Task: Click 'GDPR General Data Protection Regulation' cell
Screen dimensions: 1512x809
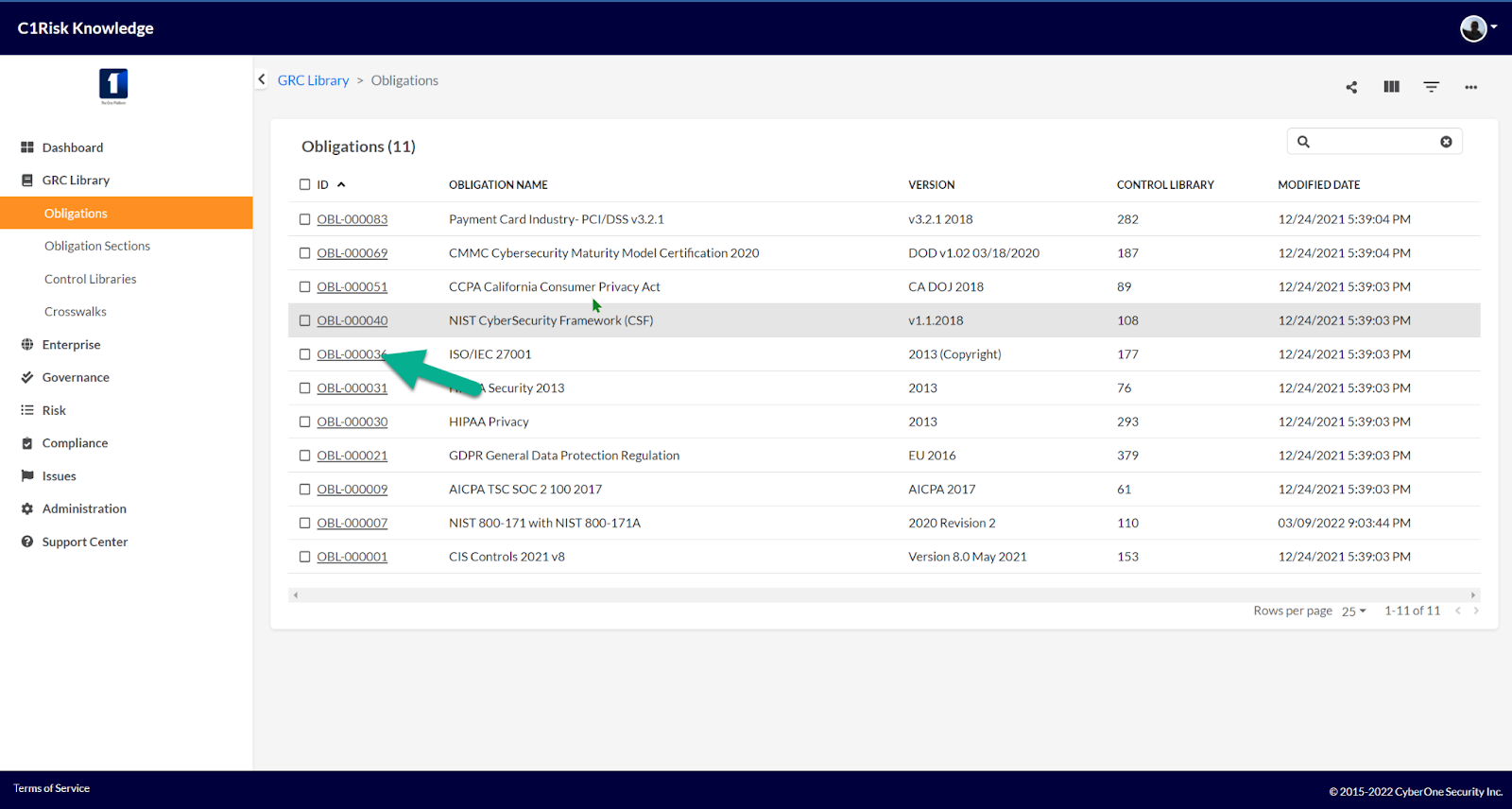Action: tap(563, 456)
